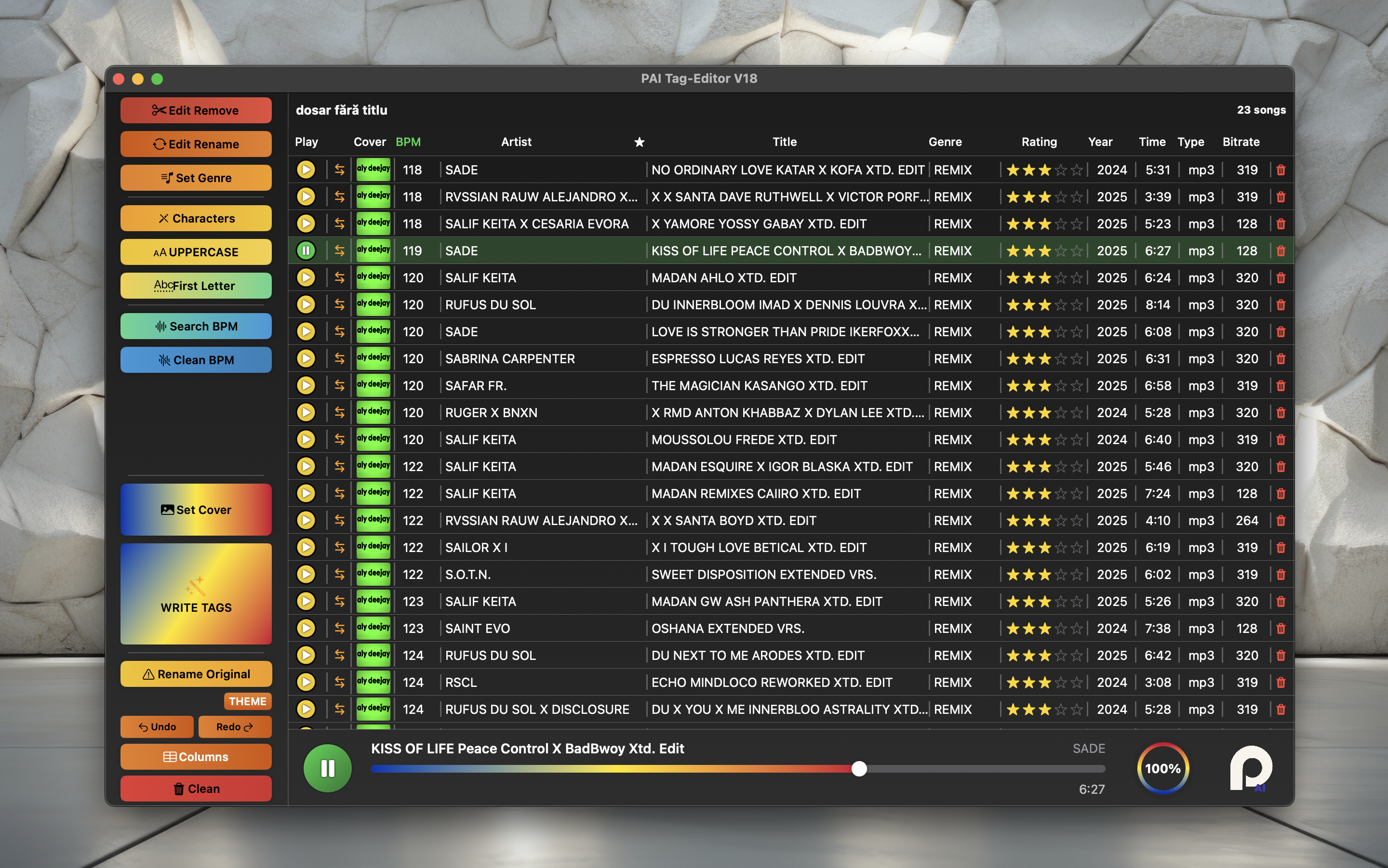
Task: Set first star rating on ECHO MINDLOCO row
Action: click(x=1013, y=683)
